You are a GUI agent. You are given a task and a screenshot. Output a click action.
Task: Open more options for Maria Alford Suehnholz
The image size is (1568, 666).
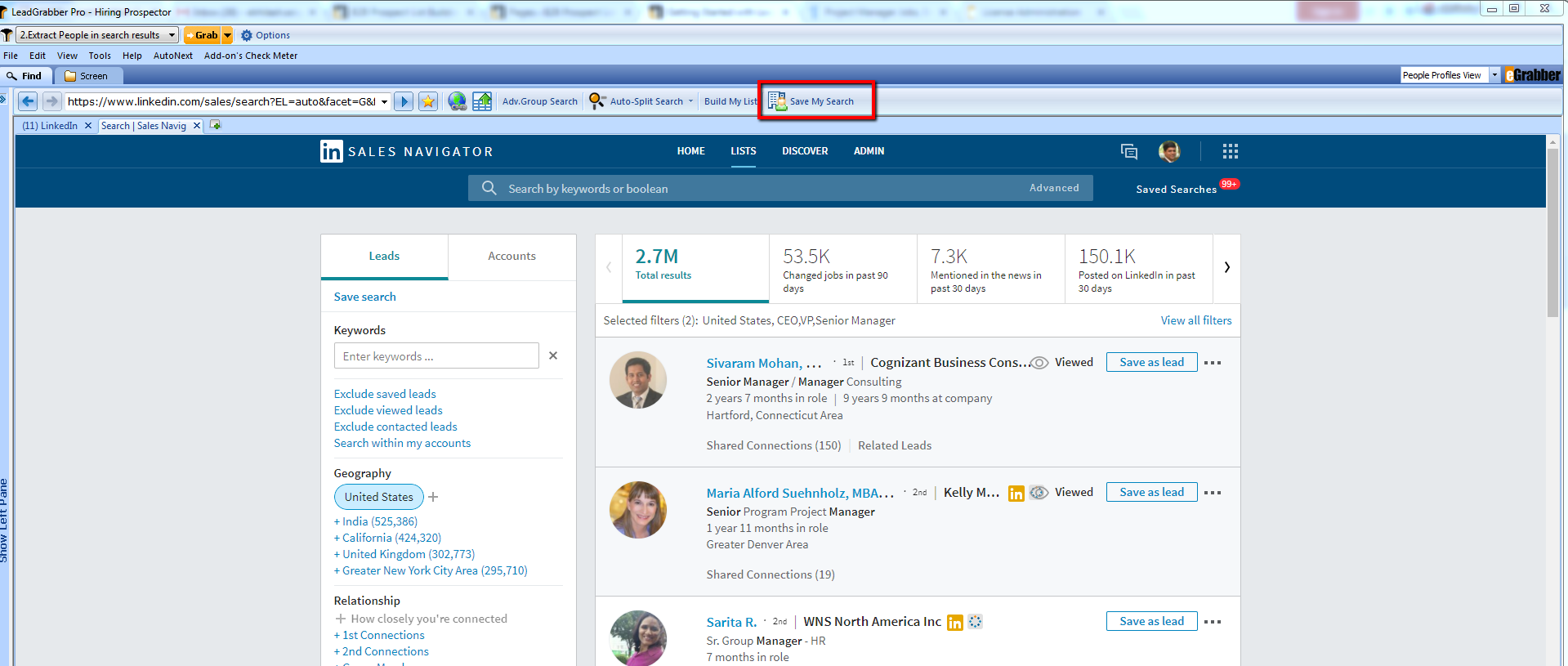pos(1213,493)
